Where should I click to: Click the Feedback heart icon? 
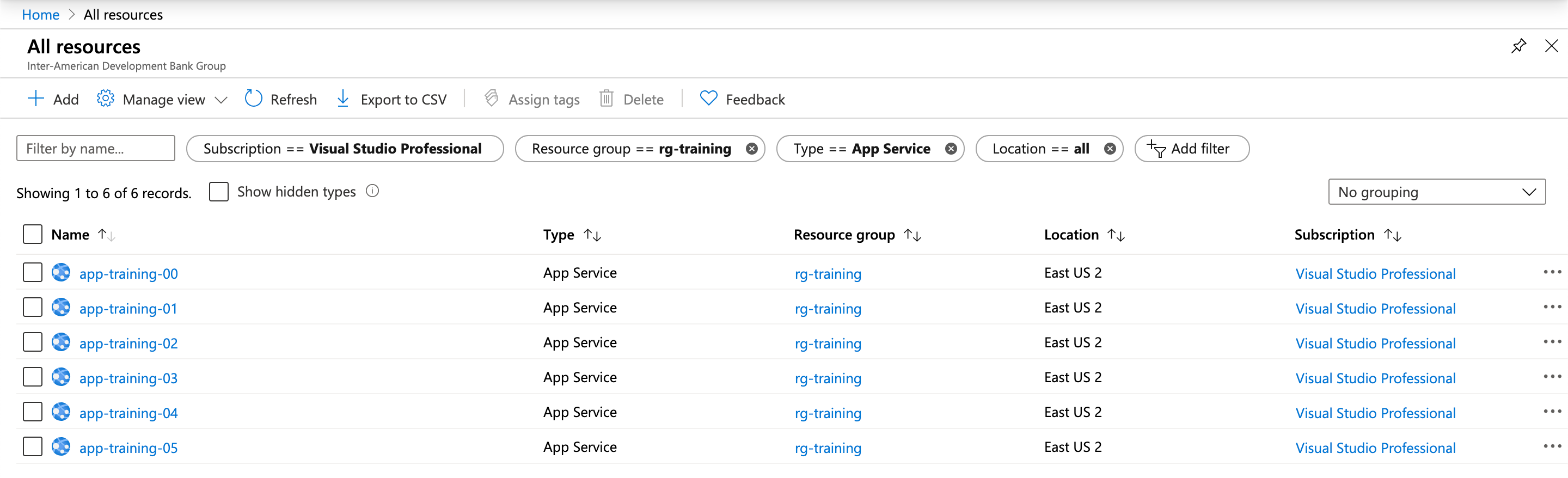pos(708,99)
